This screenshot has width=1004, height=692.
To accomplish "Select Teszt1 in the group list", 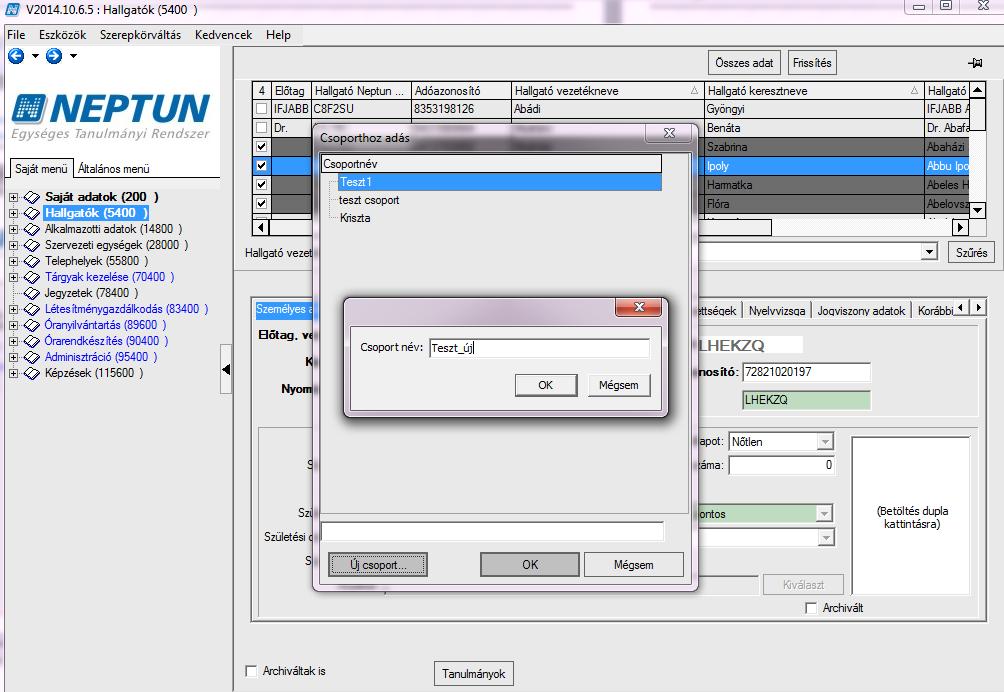I will click(x=499, y=182).
